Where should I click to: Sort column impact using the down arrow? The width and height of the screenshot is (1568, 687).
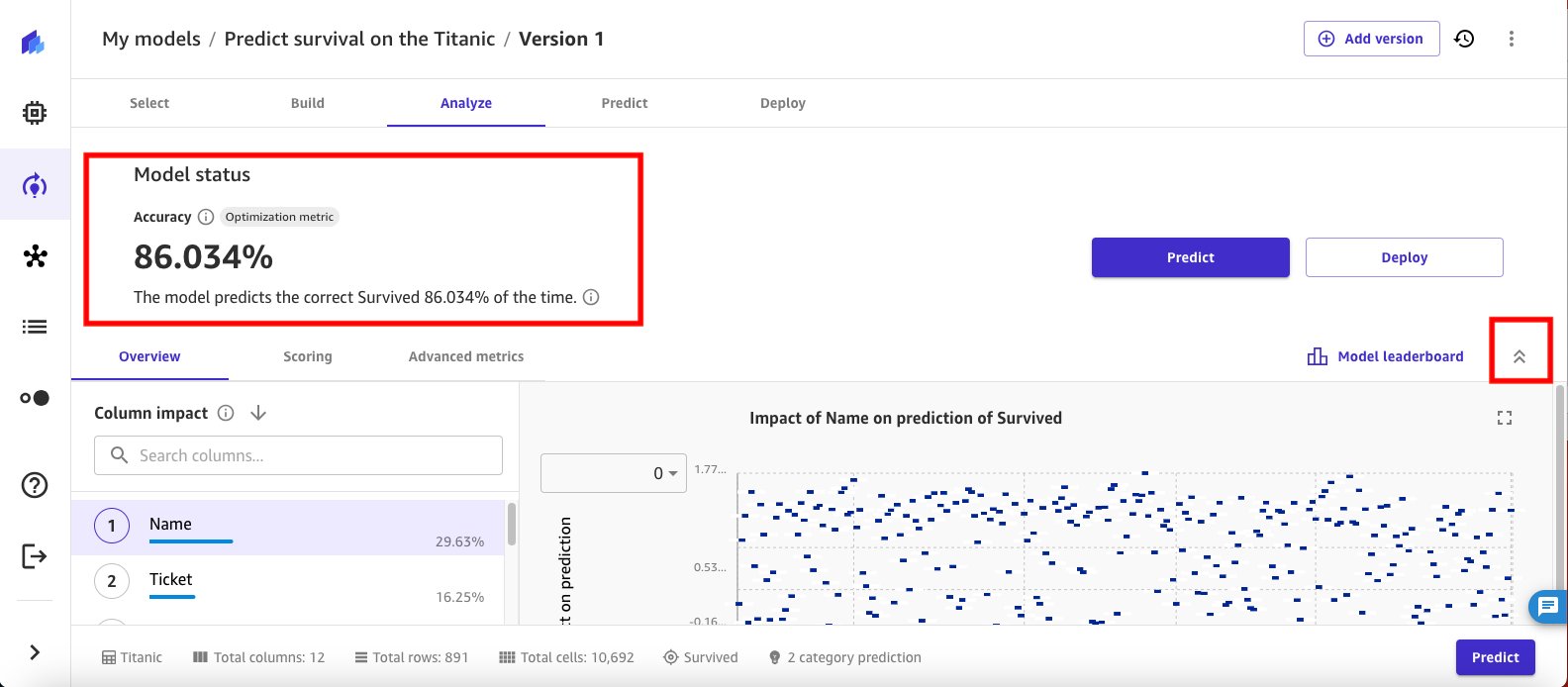(258, 413)
